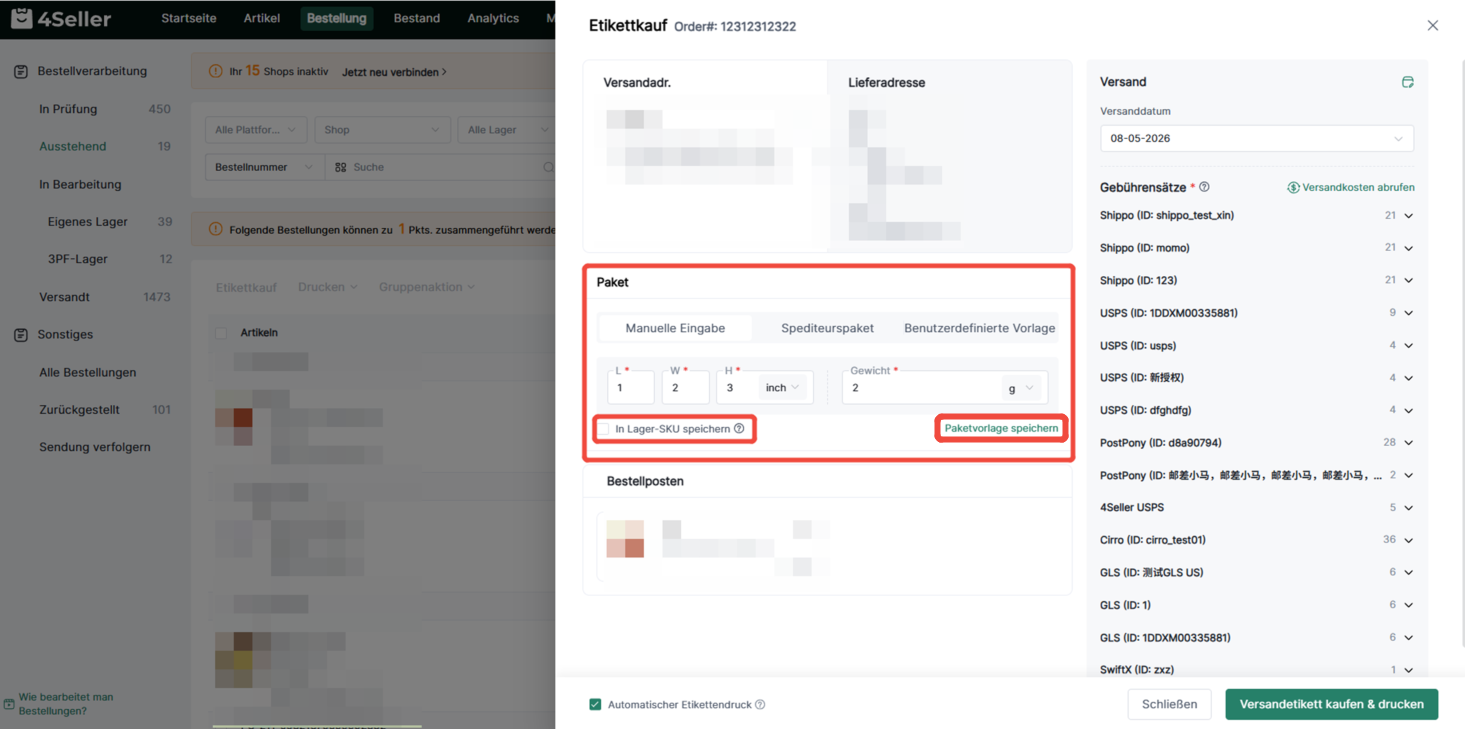Open the Bestellung menu
The height and width of the screenshot is (729, 1465).
click(x=337, y=18)
